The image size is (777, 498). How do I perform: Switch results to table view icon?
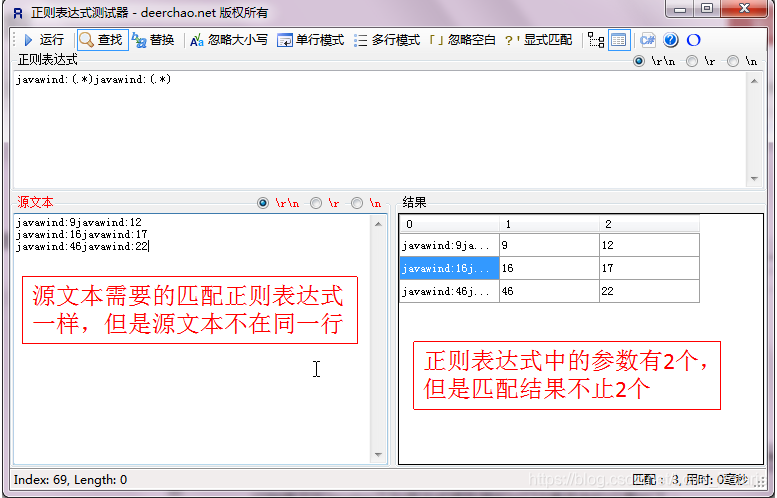pyautogui.click(x=619, y=40)
